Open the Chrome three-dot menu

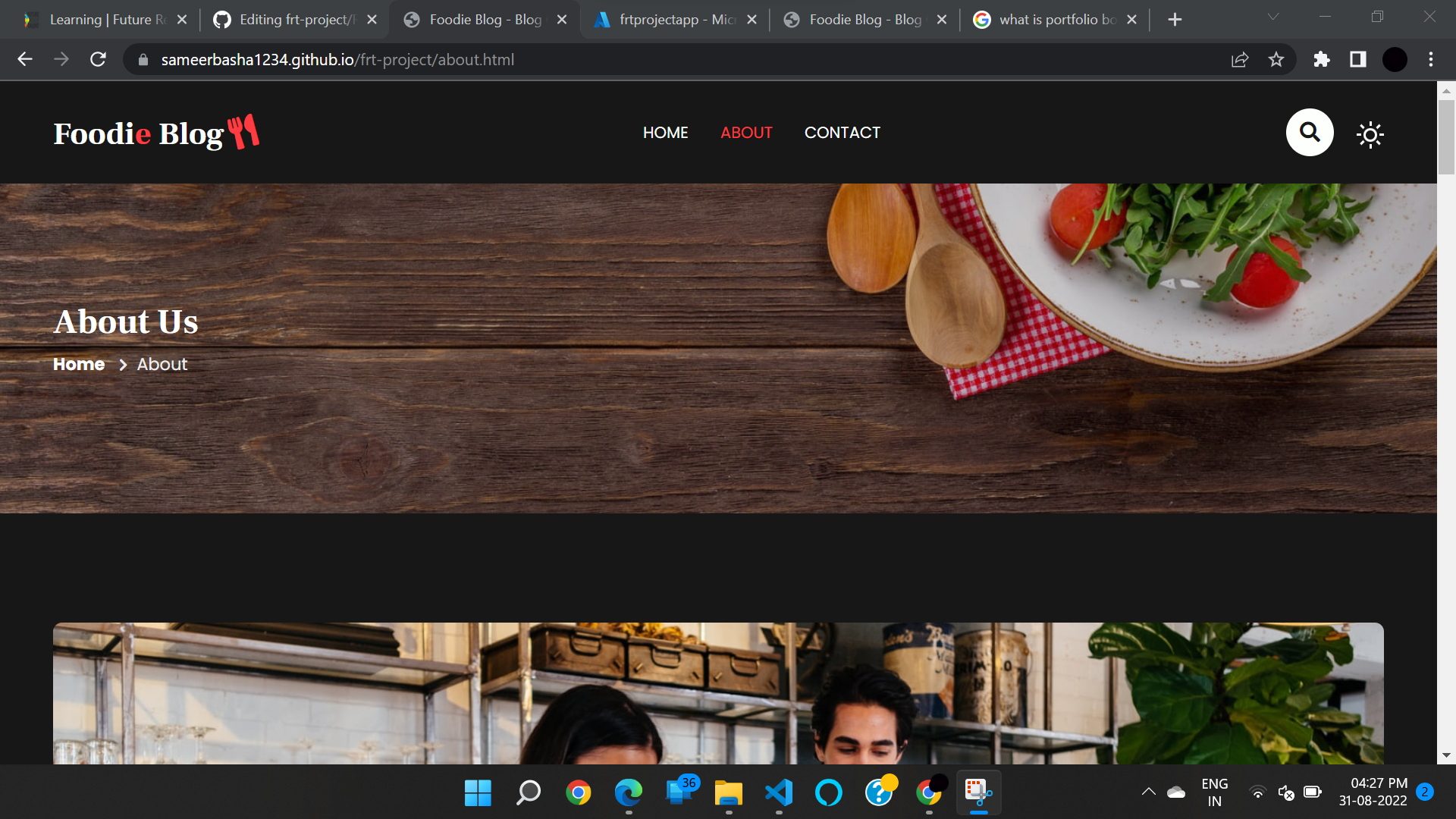[1431, 59]
